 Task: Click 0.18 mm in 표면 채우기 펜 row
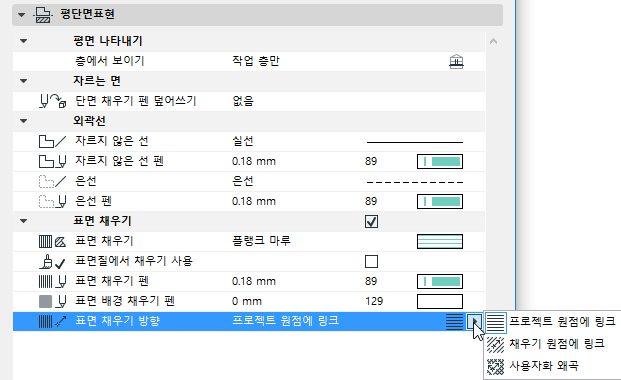pyautogui.click(x=254, y=281)
